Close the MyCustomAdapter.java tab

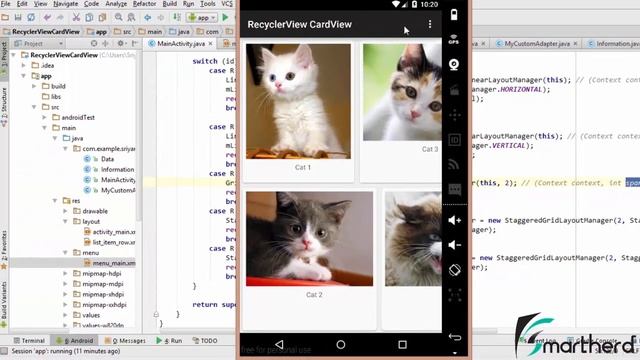point(576,43)
